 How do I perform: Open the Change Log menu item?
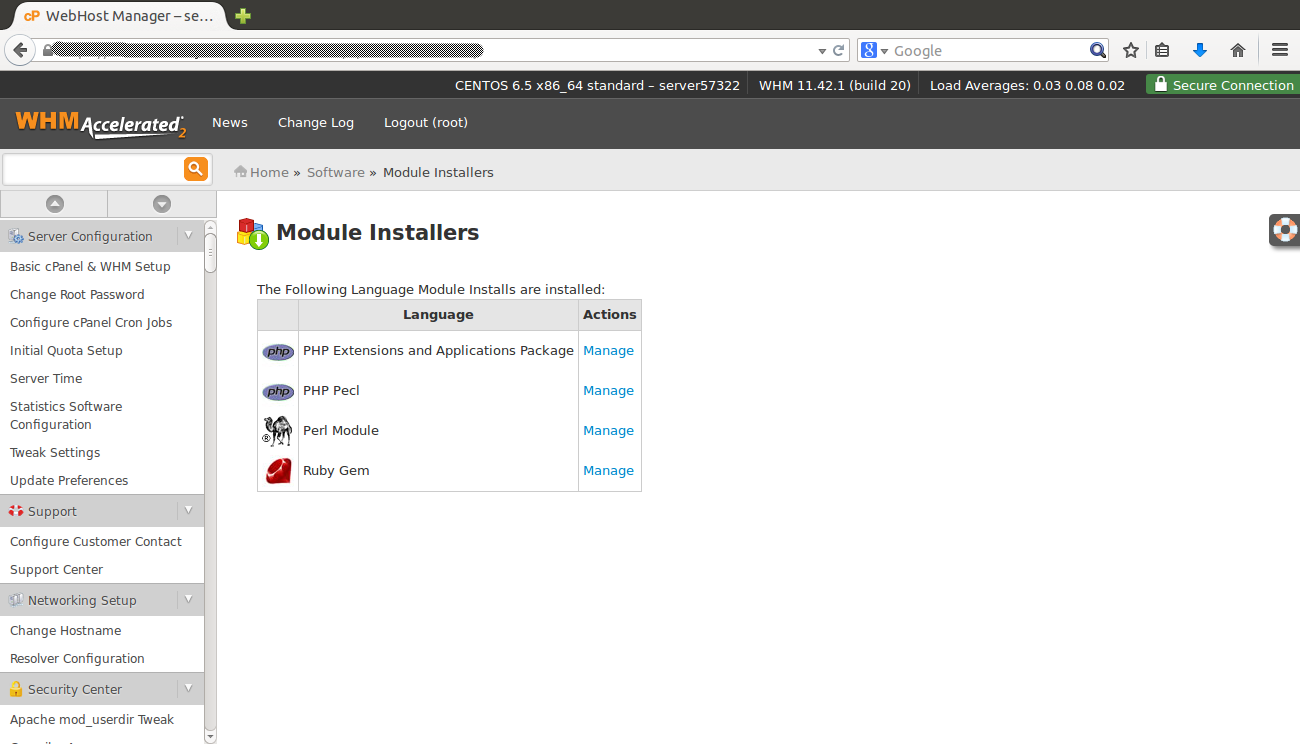pos(315,122)
